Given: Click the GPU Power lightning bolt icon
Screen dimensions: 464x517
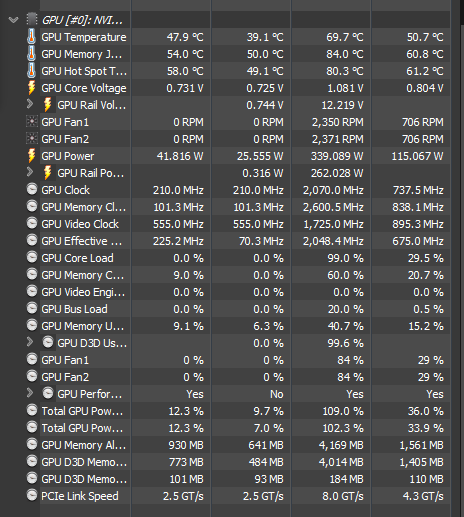Looking at the screenshot, I should pos(31,156).
